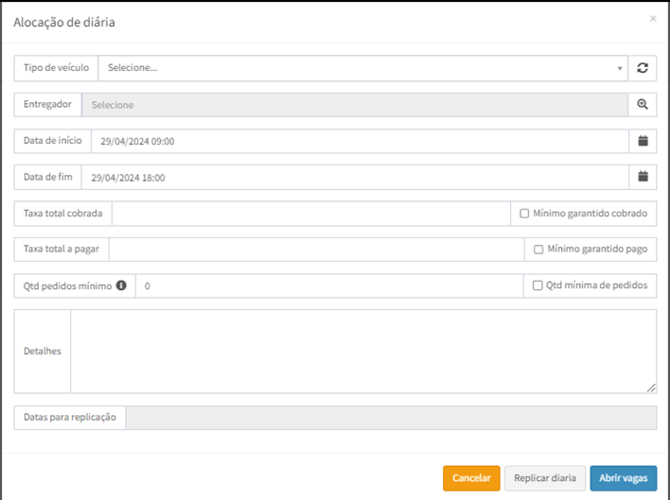
Task: Click the refresh icon beside vehicle type
Action: [x=643, y=68]
